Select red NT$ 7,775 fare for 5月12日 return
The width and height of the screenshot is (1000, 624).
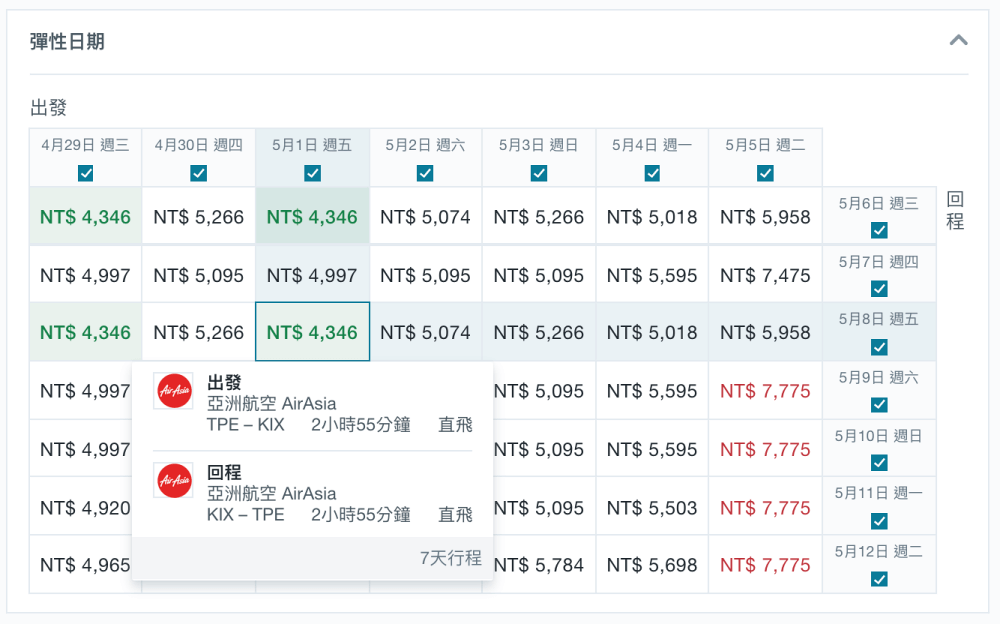click(x=765, y=565)
